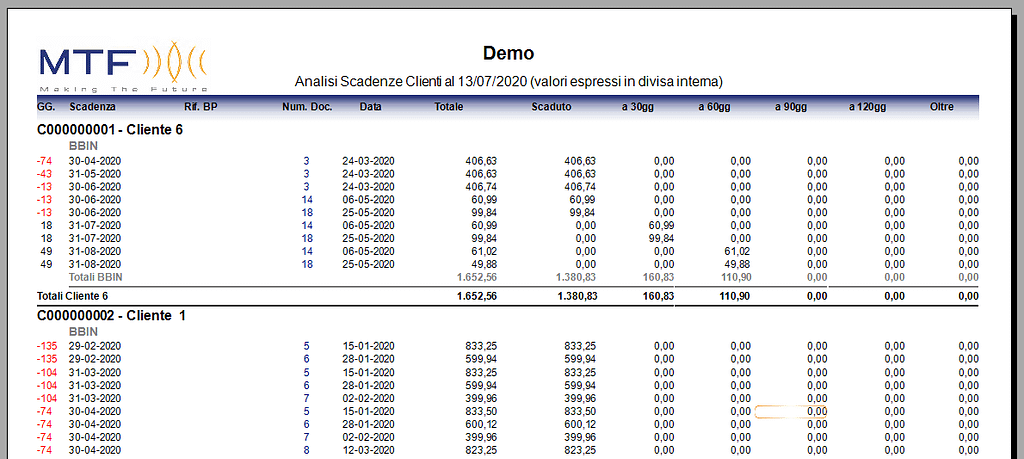
Task: Select 49,88 in the Totale column
Action: point(484,264)
